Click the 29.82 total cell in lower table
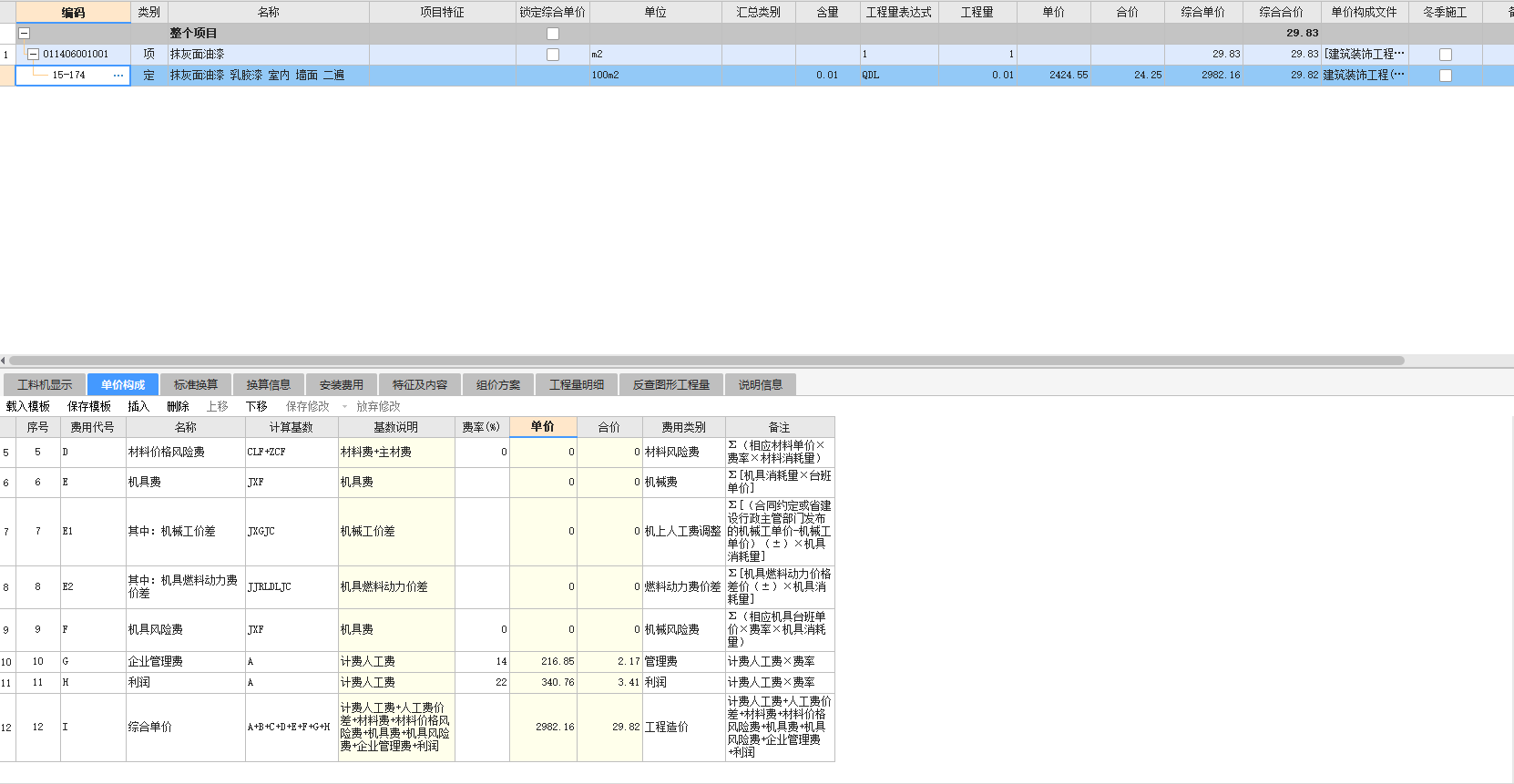1514x784 pixels. click(609, 728)
